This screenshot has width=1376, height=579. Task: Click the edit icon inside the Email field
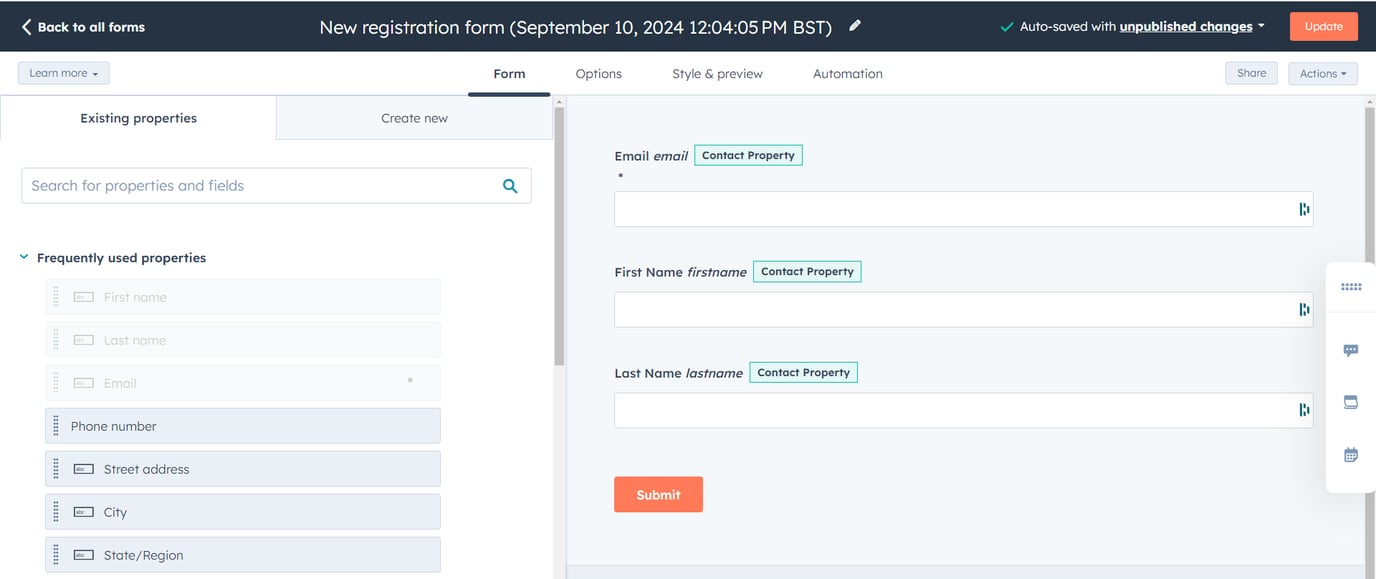pyautogui.click(x=1302, y=209)
